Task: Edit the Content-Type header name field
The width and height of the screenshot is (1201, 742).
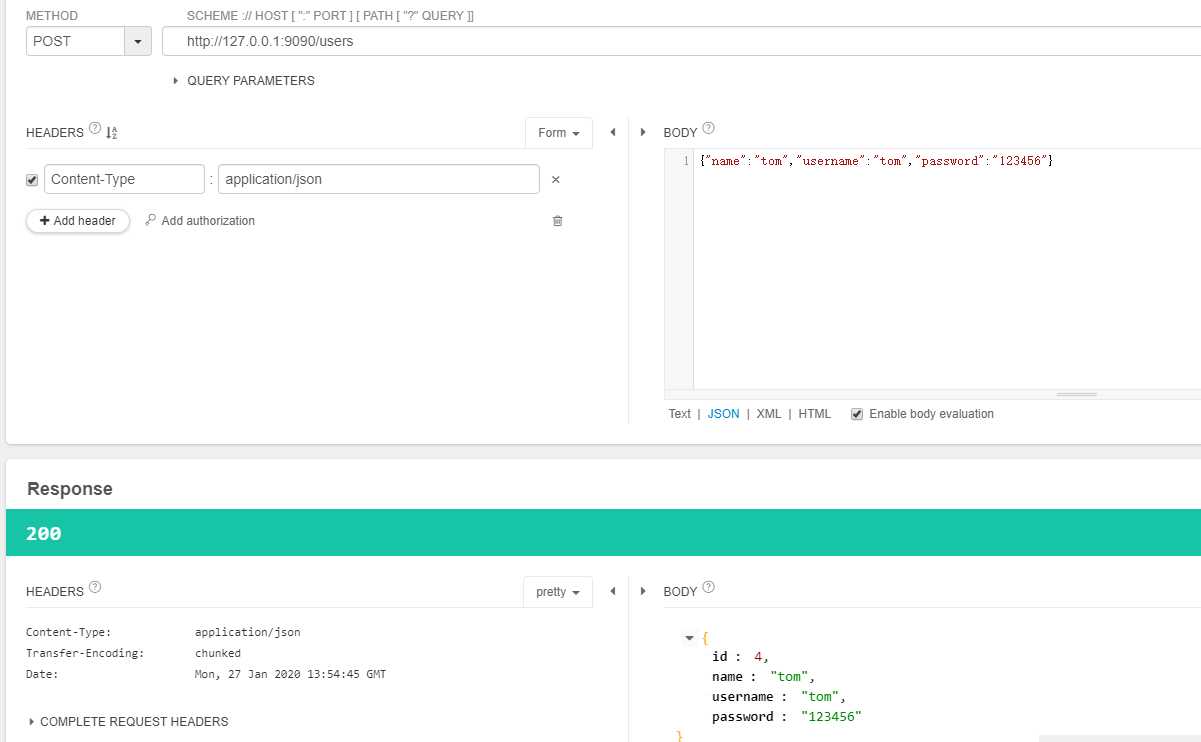Action: (124, 179)
